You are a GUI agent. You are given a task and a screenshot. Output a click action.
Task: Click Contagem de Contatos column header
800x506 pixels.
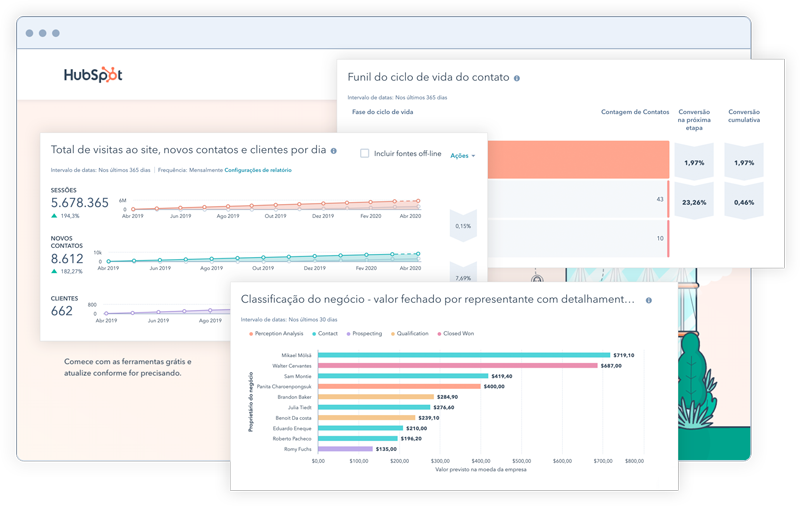635,112
